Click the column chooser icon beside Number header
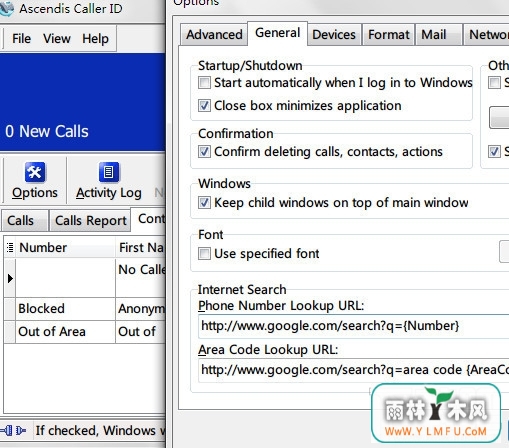Screen dimensions: 509x448 [x=10, y=247]
